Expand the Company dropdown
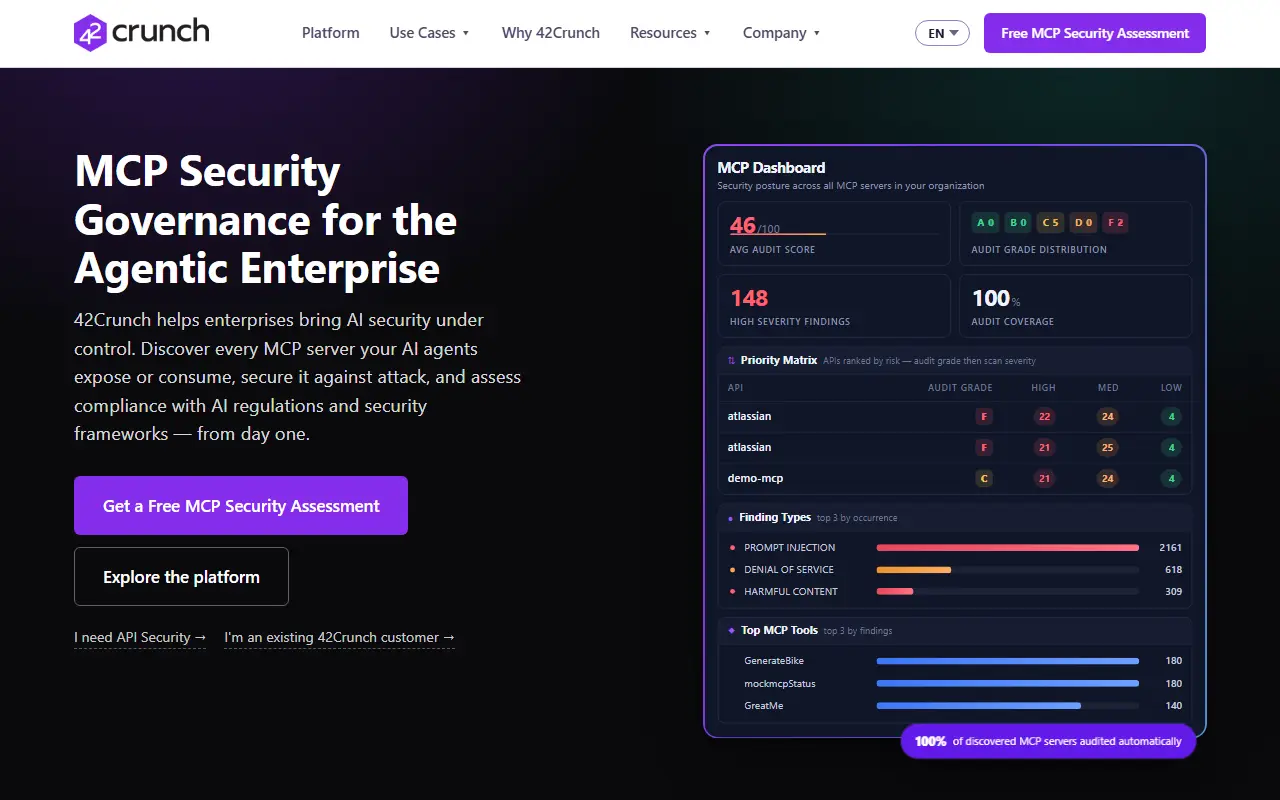Viewport: 1280px width, 800px height. tap(781, 33)
